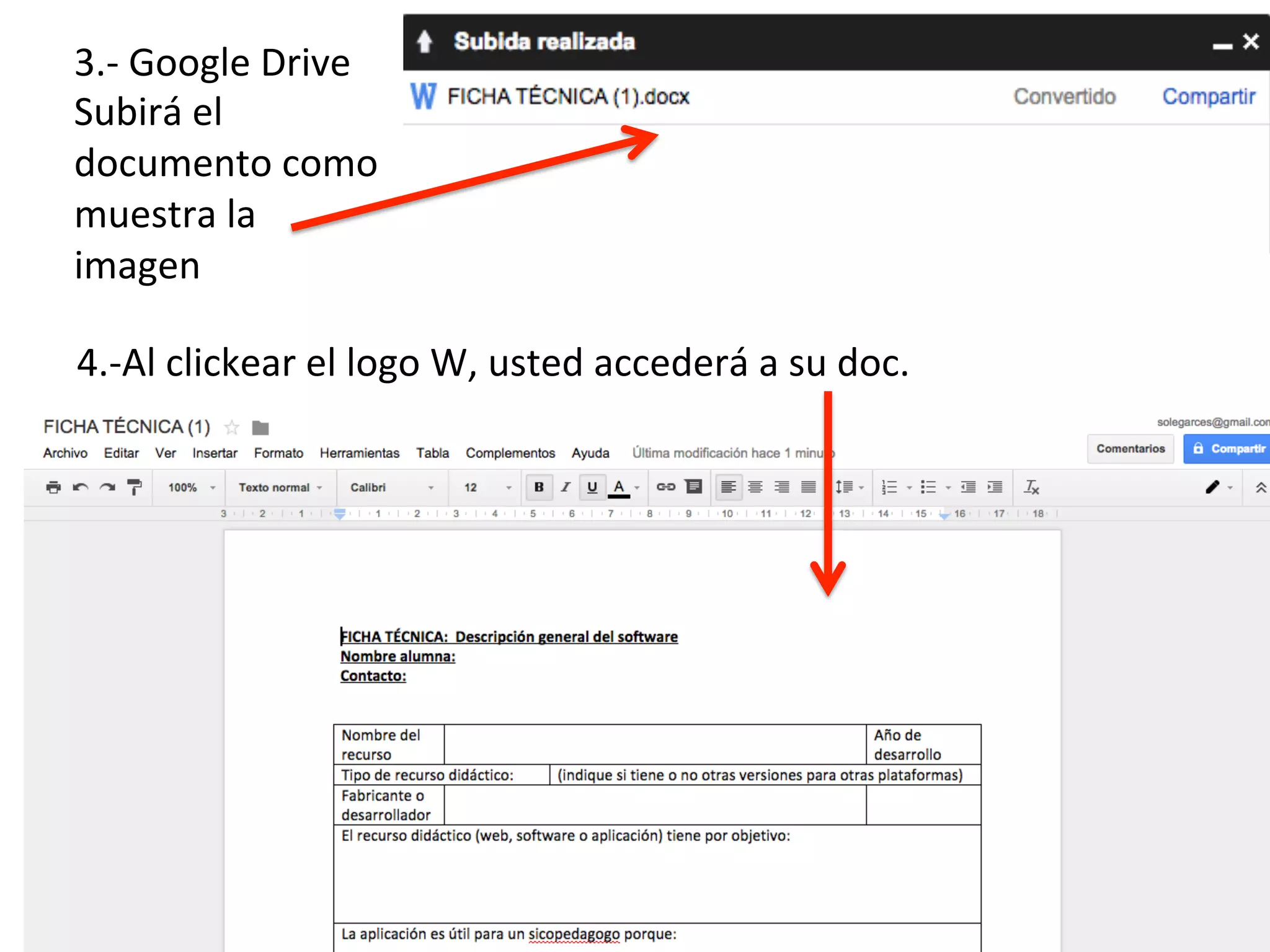
Task: Toggle underline formatting
Action: point(592,487)
